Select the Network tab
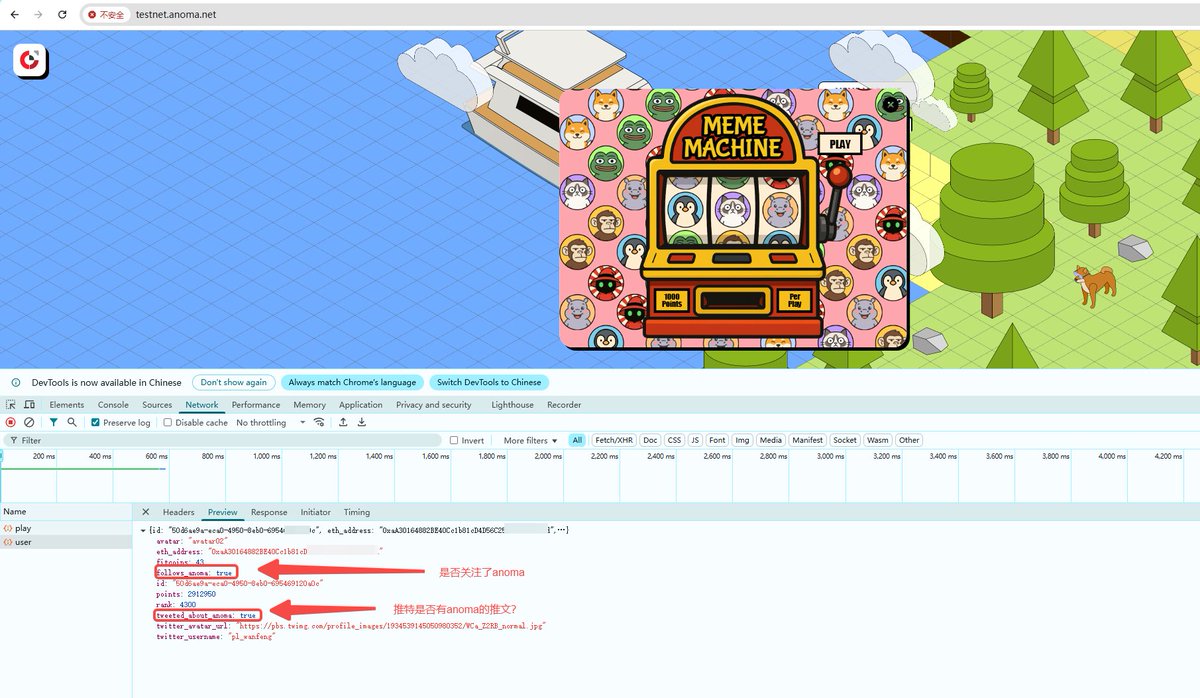This screenshot has height=698, width=1200. pyautogui.click(x=202, y=405)
